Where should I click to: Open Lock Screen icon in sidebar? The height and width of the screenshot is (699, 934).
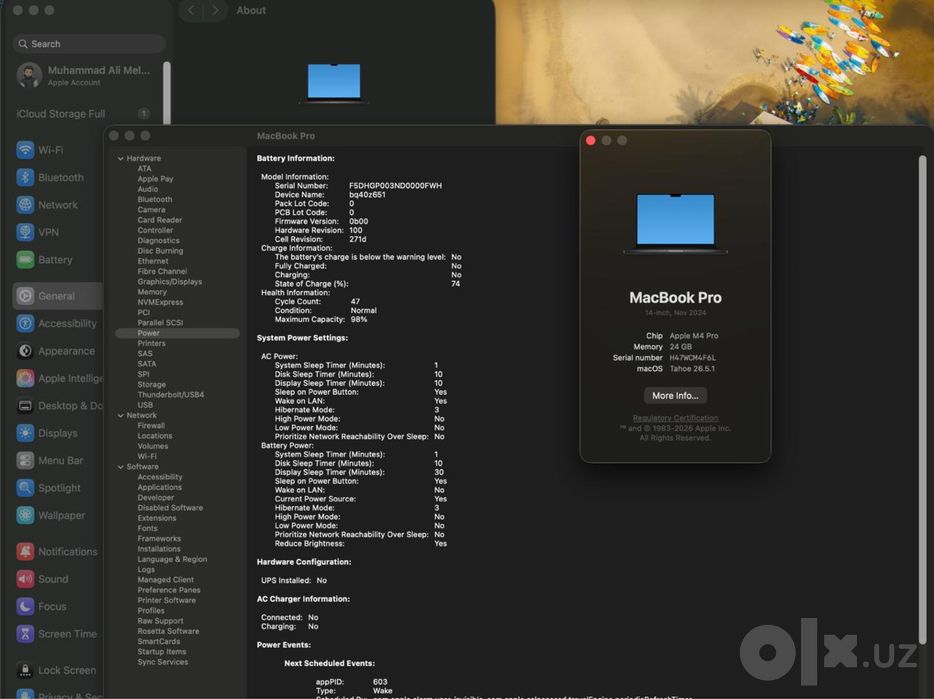25,670
